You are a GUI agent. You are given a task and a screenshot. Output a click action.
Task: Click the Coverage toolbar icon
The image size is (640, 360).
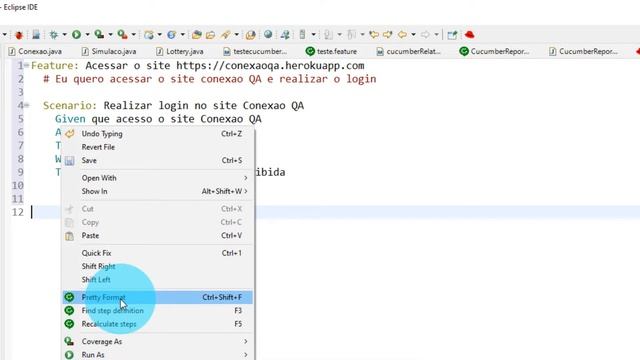pos(99,35)
